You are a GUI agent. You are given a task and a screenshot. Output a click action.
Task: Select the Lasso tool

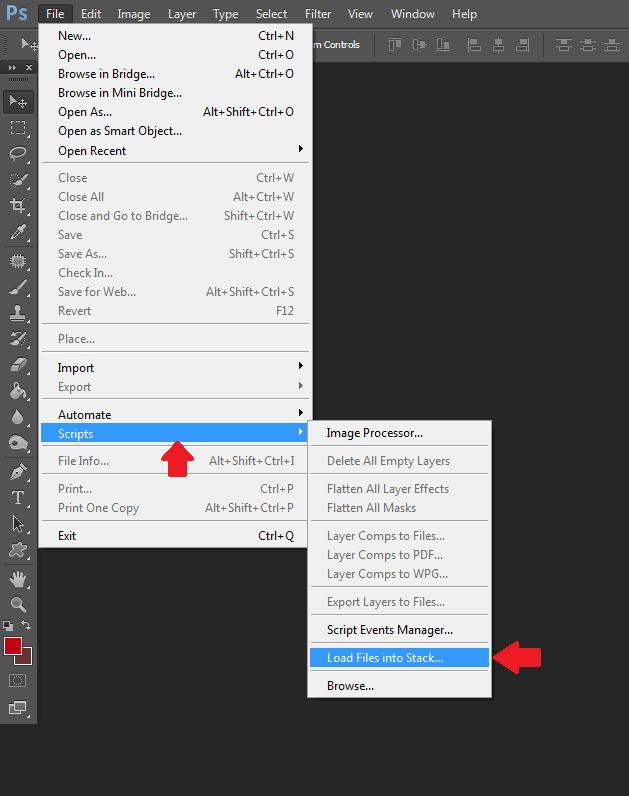tap(18, 153)
